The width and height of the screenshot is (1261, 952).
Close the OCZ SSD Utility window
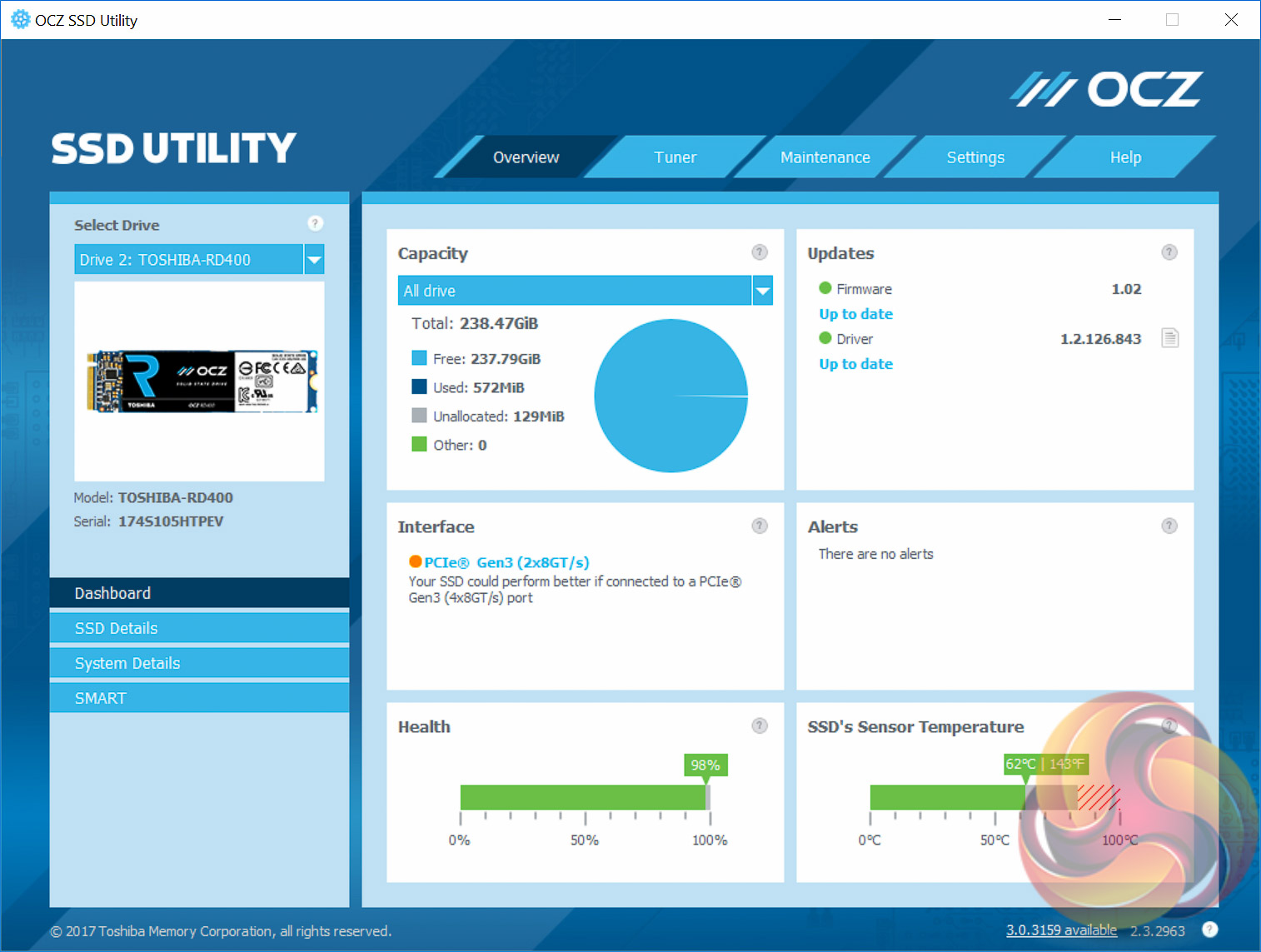(1231, 19)
